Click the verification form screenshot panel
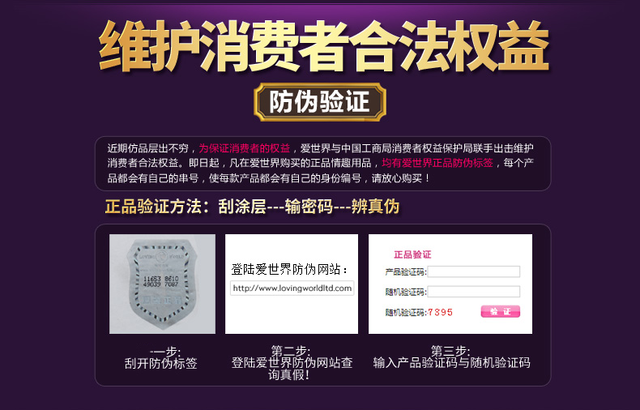 click(x=450, y=284)
